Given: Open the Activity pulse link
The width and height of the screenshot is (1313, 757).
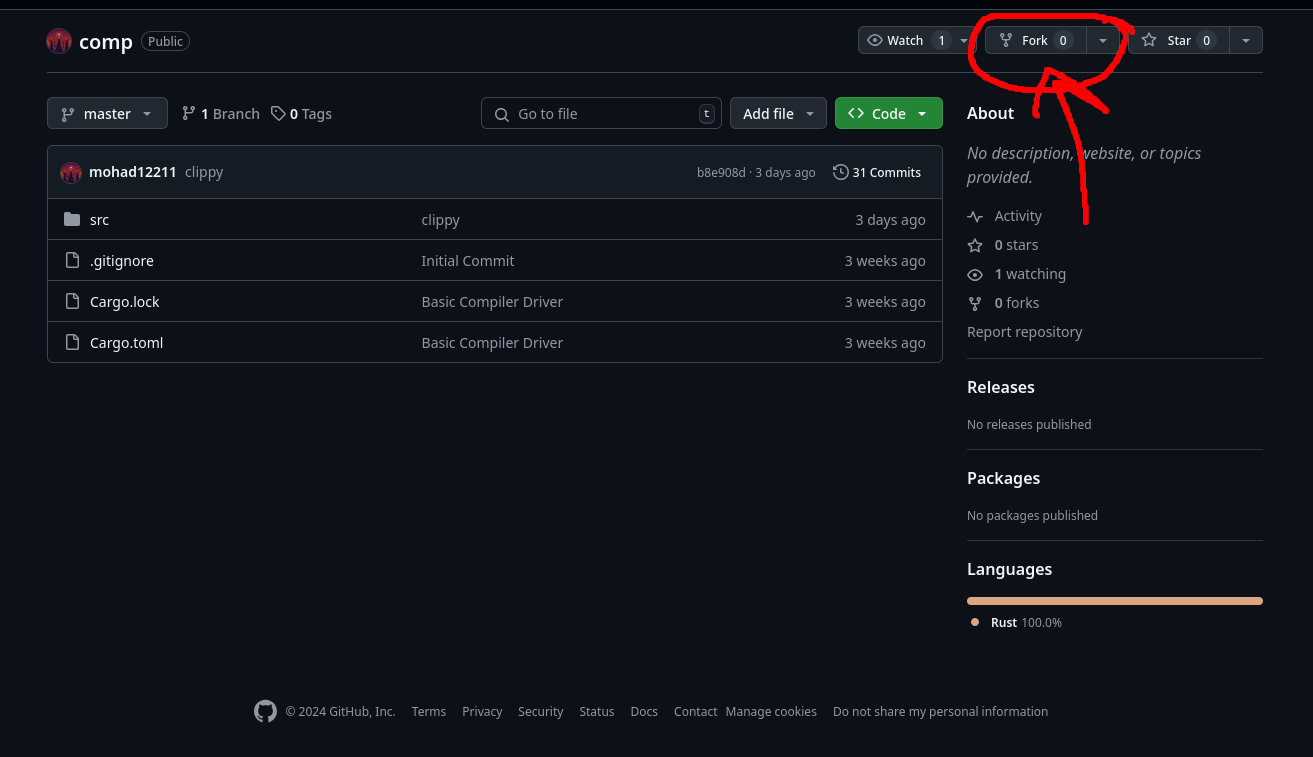Looking at the screenshot, I should (x=1017, y=216).
